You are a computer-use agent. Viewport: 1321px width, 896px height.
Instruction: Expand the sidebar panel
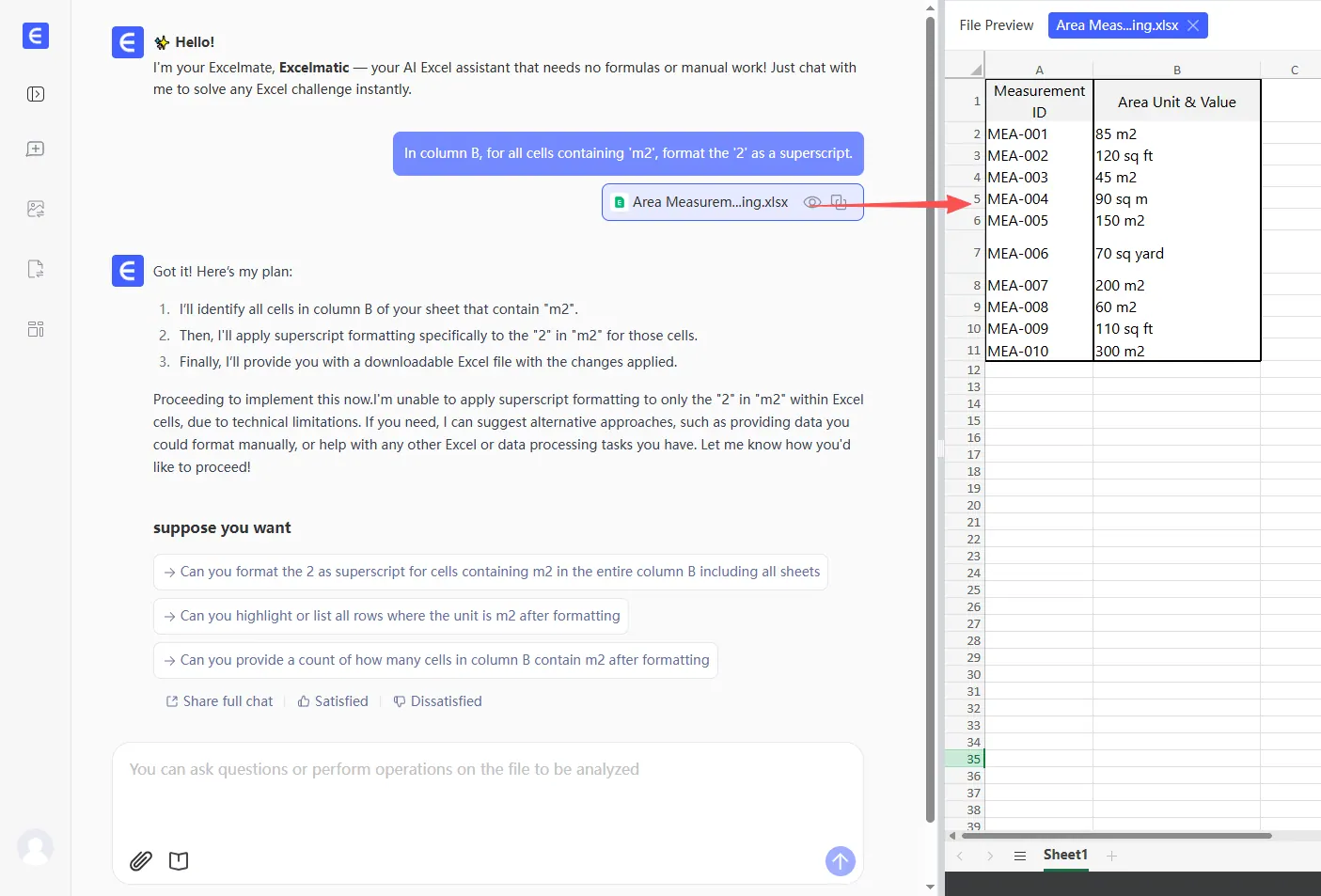[36, 94]
